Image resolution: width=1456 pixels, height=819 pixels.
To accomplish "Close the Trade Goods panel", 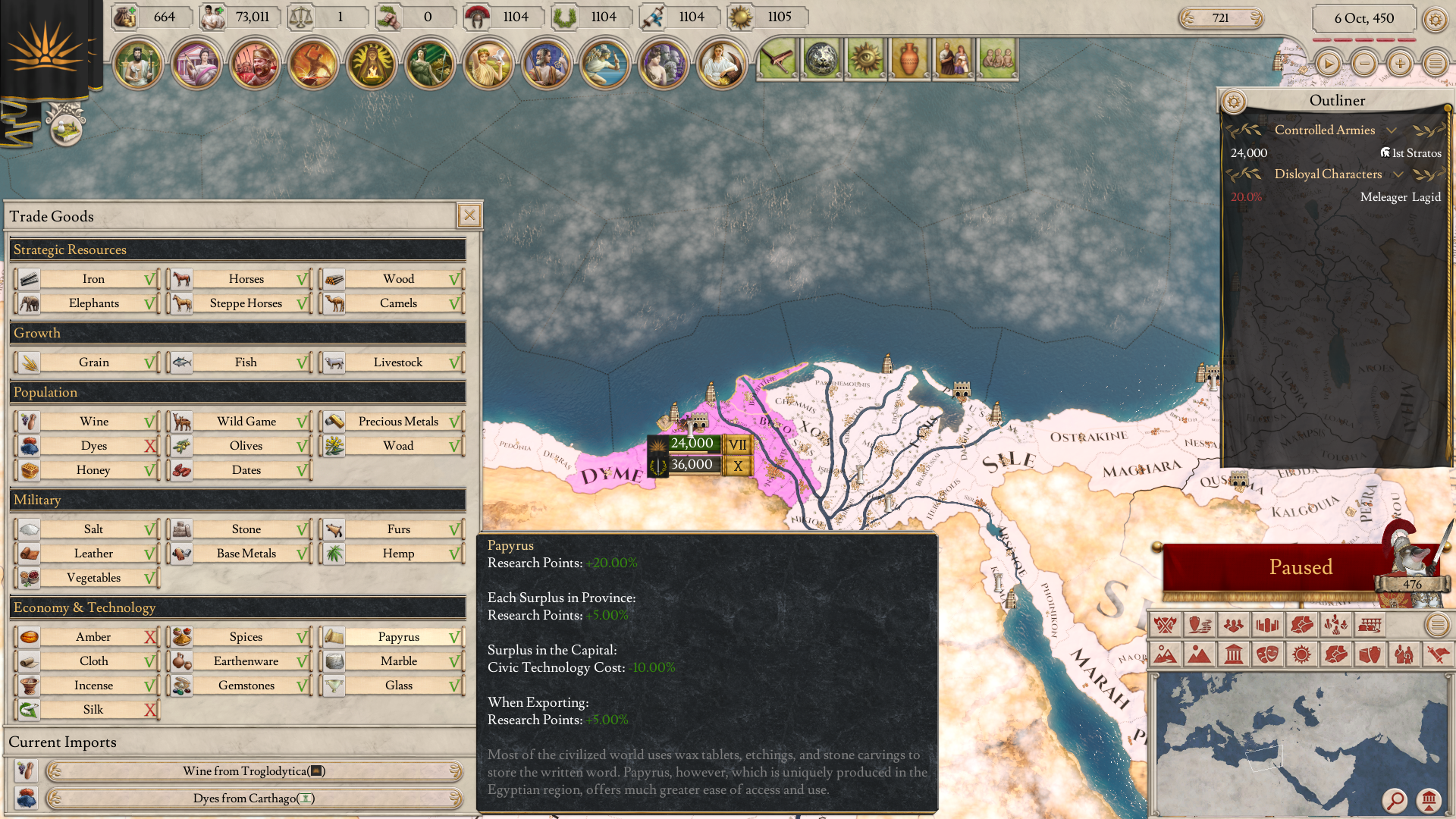I will 469,216.
